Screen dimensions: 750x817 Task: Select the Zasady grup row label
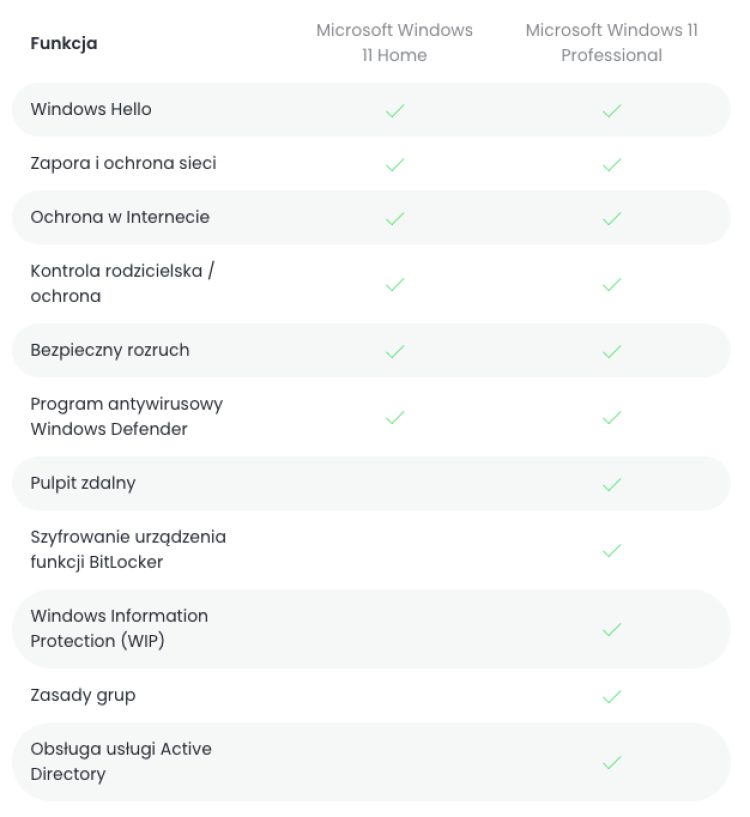click(x=83, y=696)
